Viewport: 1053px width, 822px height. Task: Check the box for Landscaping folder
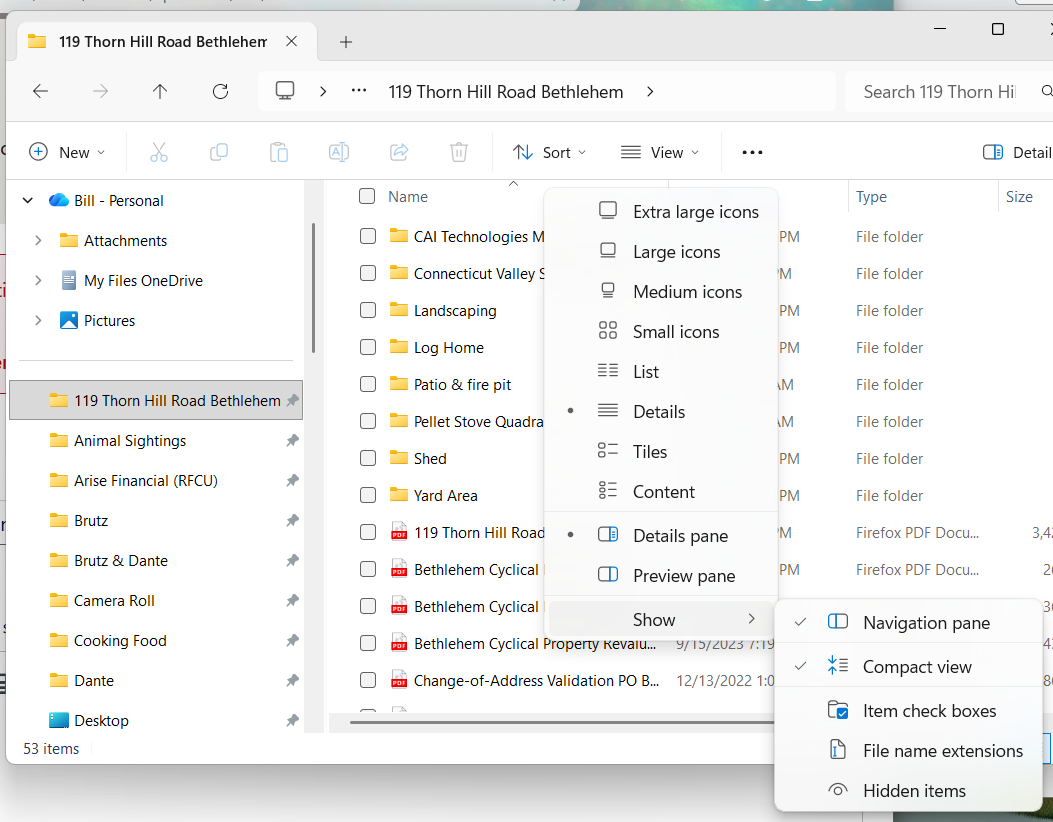(x=367, y=310)
